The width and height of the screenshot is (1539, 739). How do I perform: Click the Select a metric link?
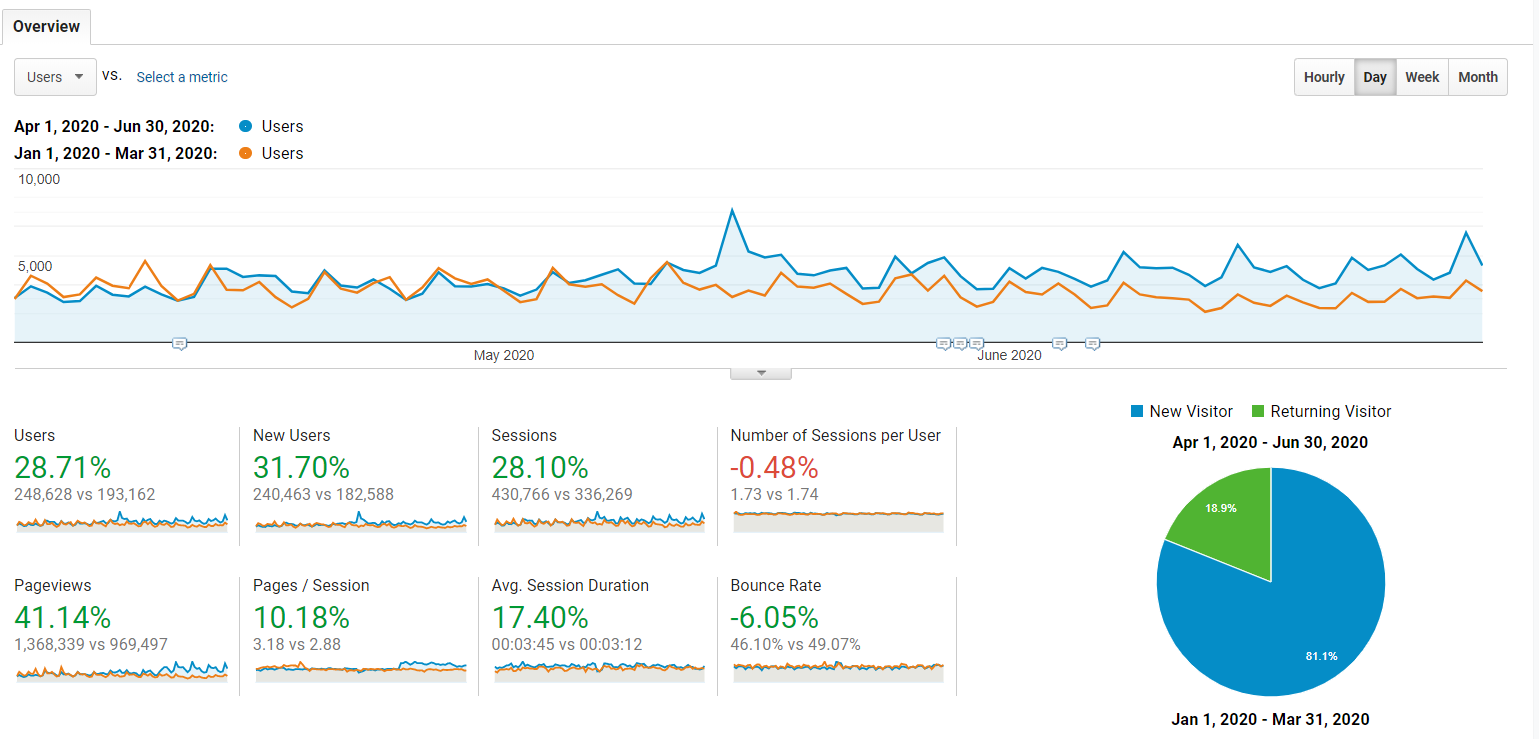pos(182,77)
